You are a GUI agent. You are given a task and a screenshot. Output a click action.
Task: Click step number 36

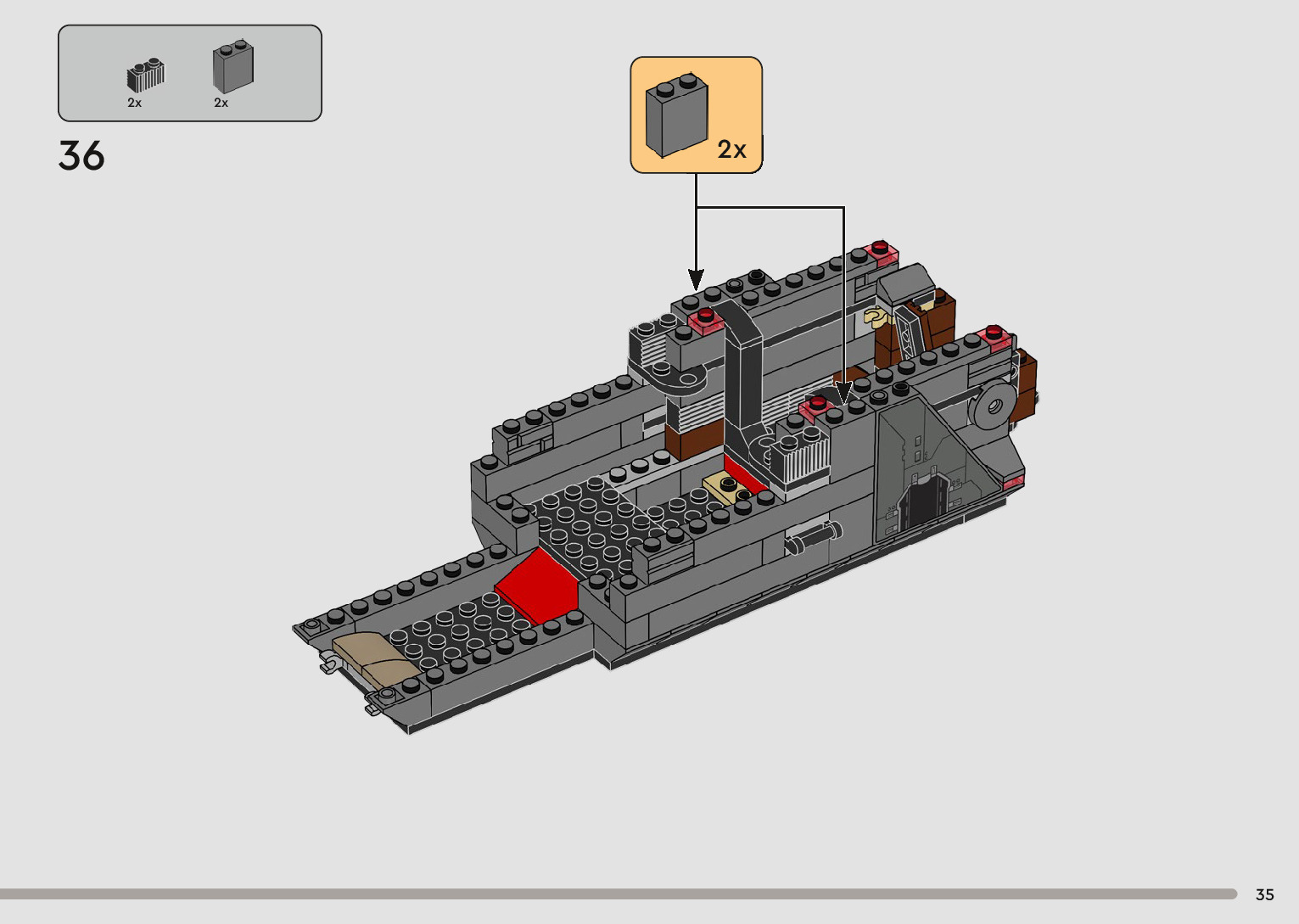click(x=81, y=156)
